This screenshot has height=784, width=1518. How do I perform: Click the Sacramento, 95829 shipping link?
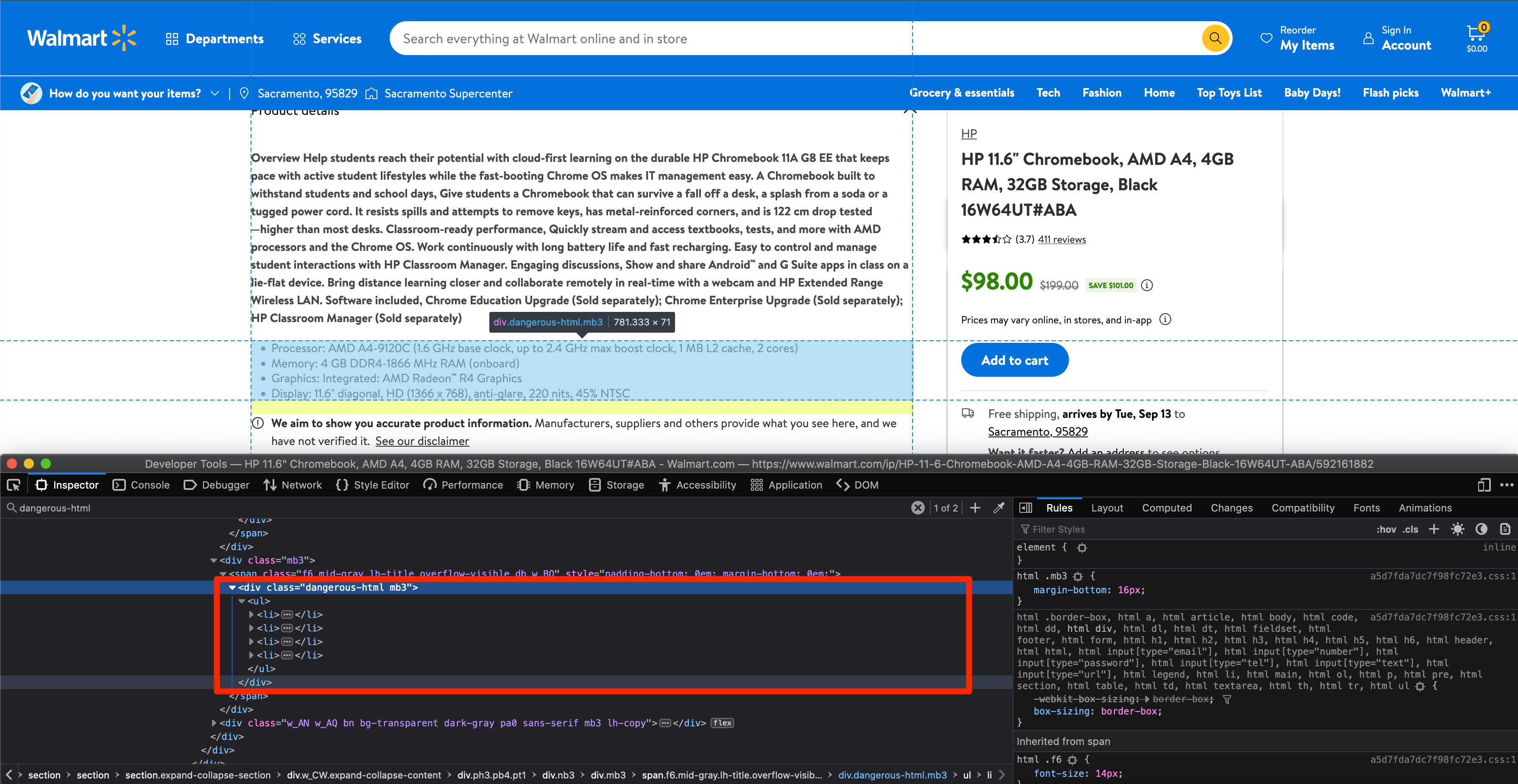(x=1038, y=432)
